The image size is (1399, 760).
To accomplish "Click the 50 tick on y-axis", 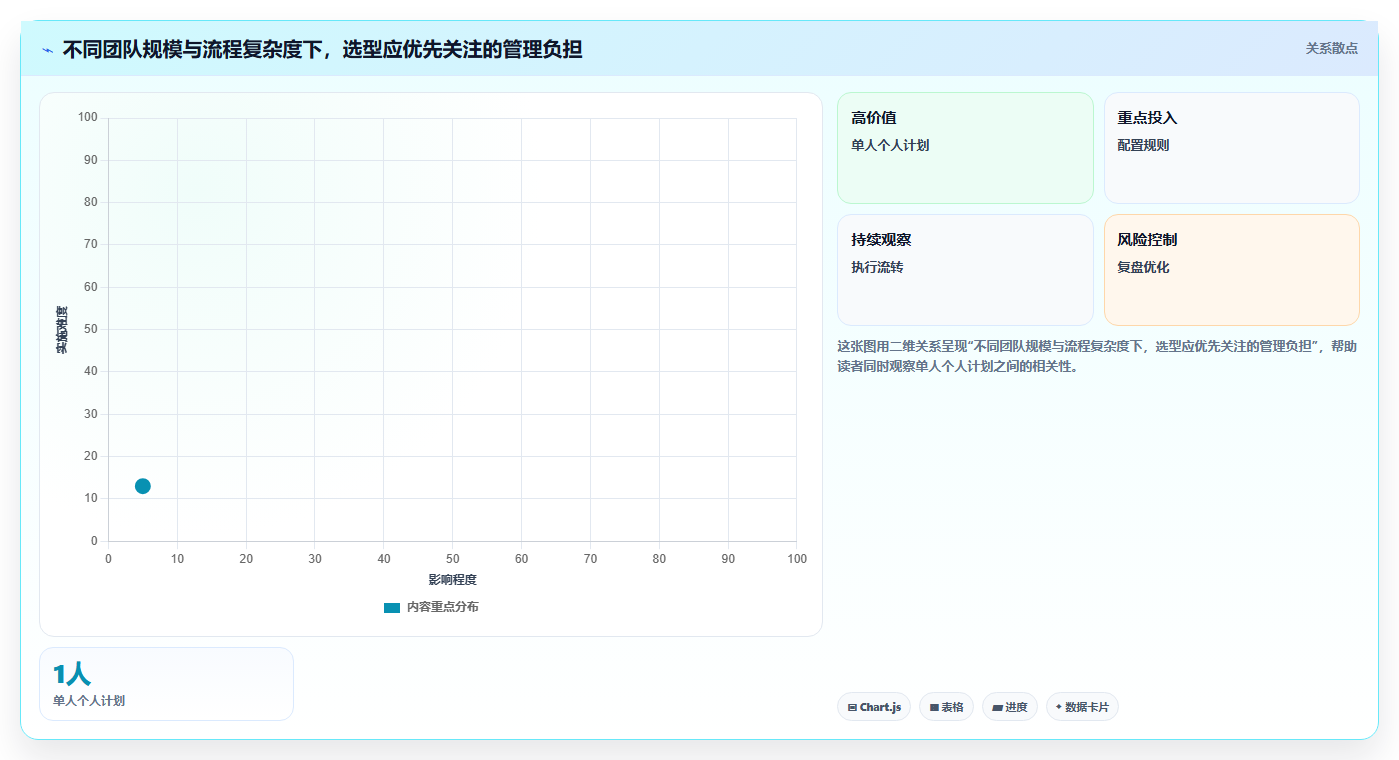I will 91,329.
